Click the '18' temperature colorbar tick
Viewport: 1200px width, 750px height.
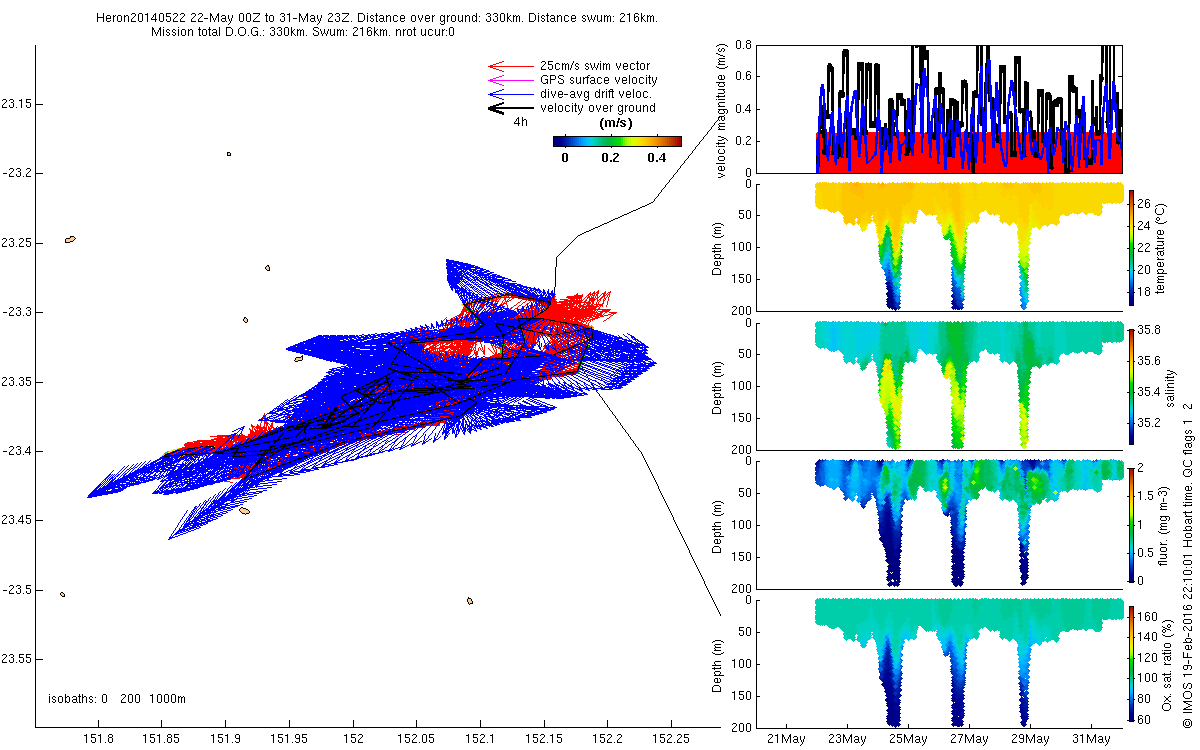[1145, 292]
